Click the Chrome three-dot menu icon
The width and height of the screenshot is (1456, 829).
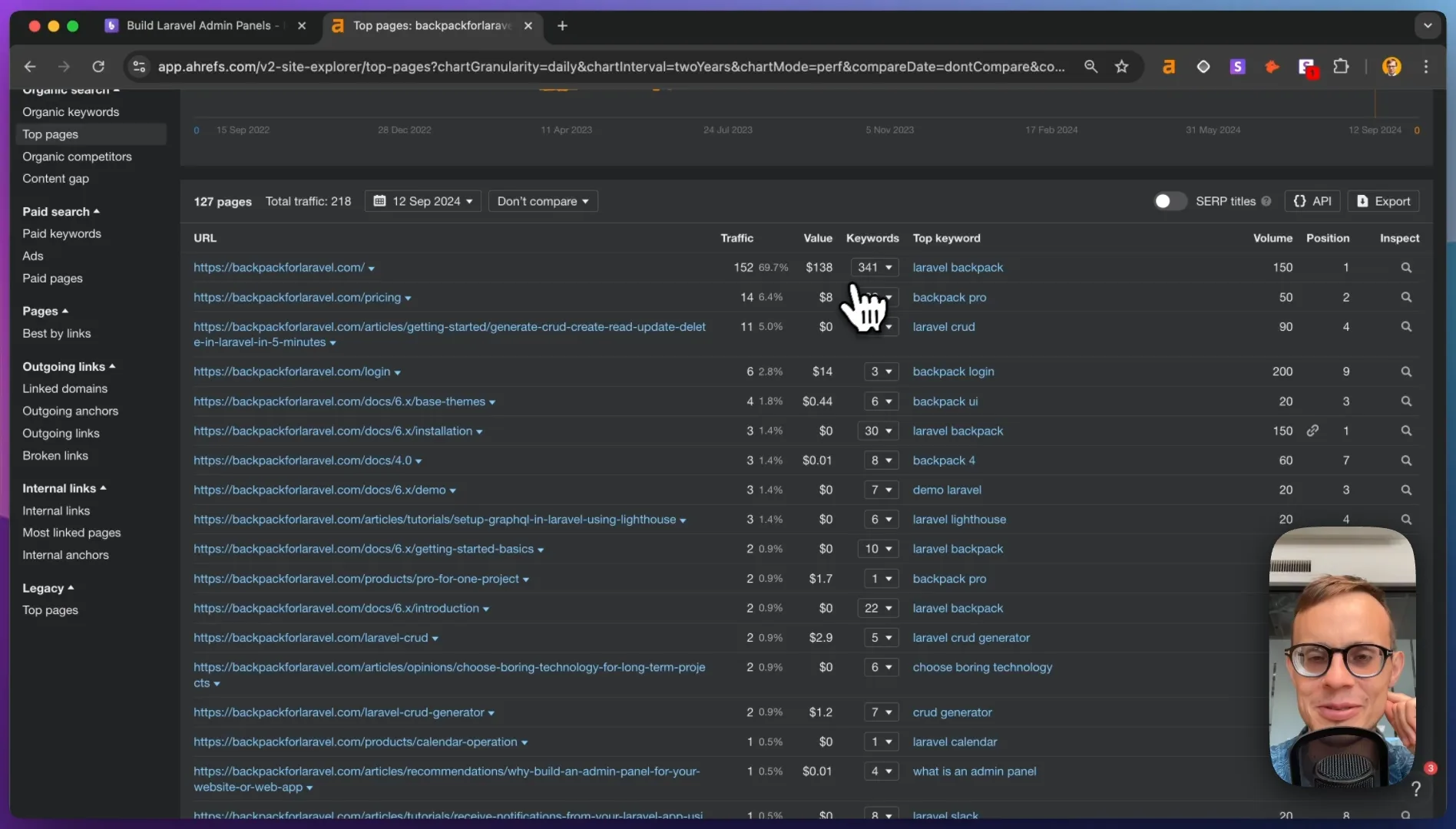coord(1426,67)
